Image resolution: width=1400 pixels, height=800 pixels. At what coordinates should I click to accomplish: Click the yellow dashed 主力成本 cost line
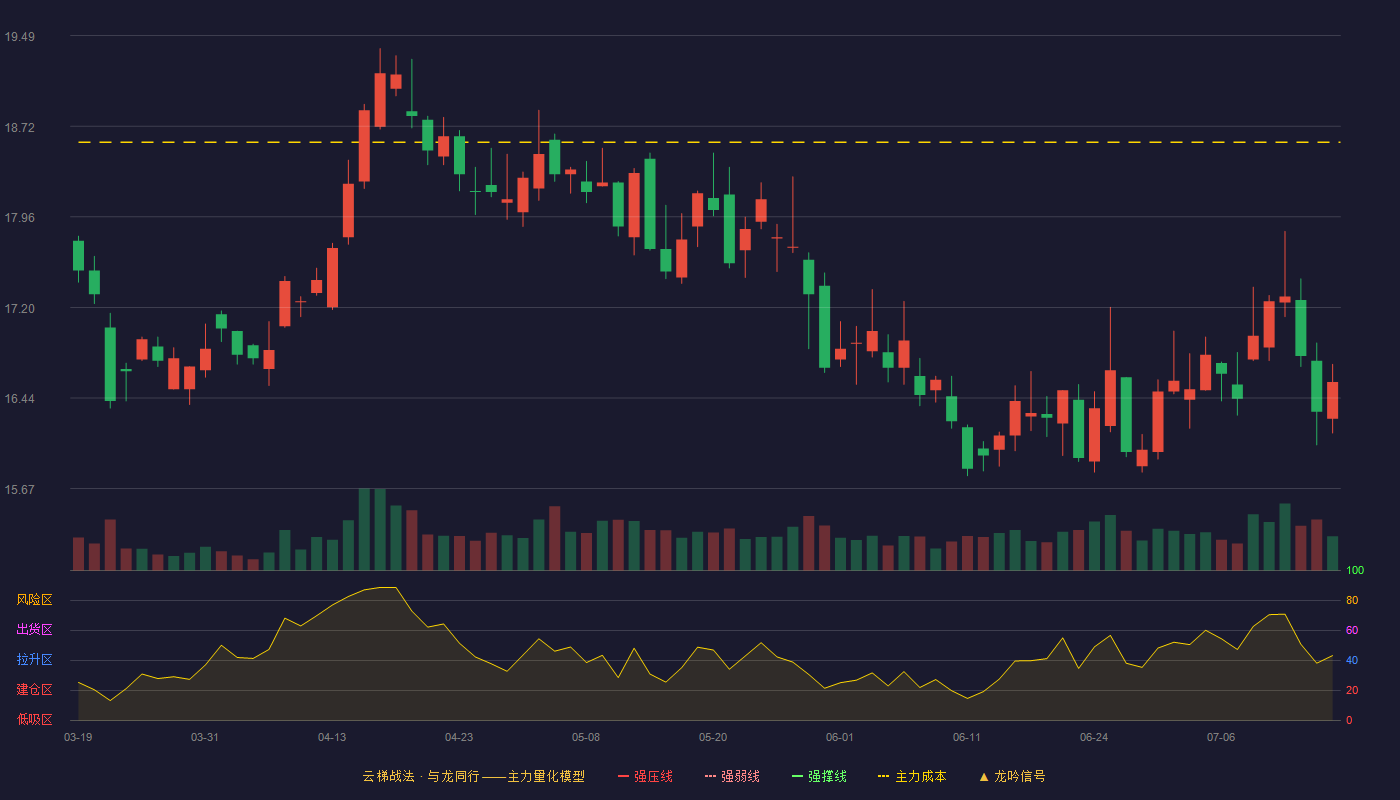pyautogui.click(x=709, y=142)
